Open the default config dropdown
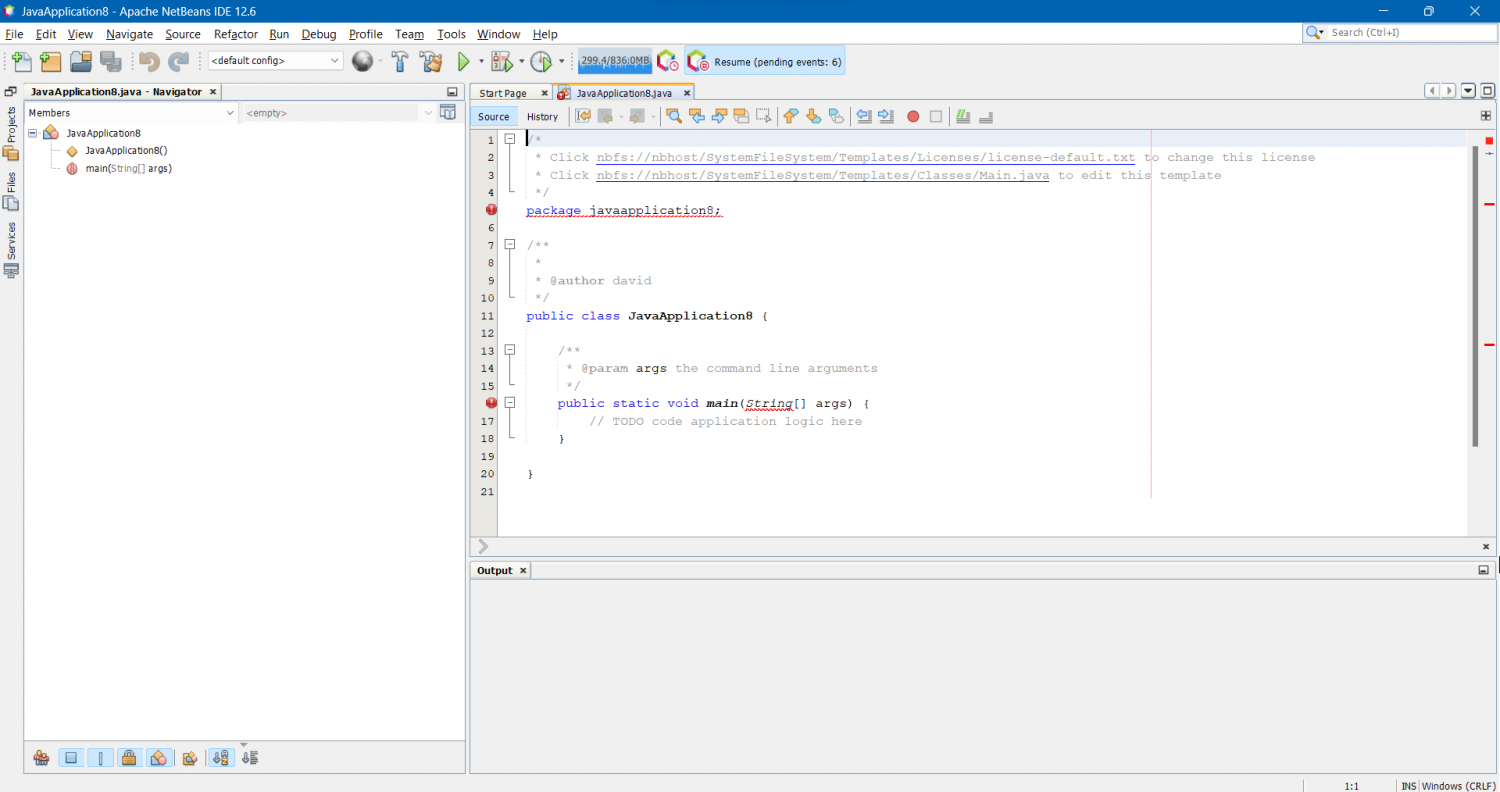Image resolution: width=1500 pixels, height=792 pixels. (276, 61)
